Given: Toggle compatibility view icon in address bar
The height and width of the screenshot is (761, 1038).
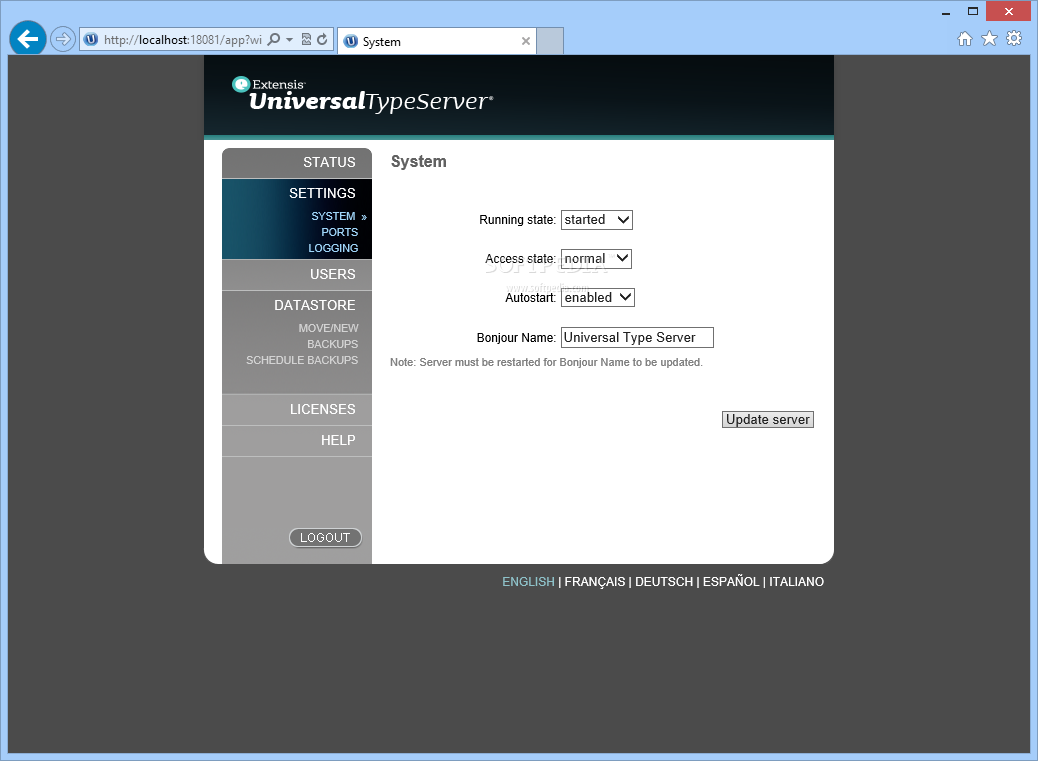Looking at the screenshot, I should (x=307, y=40).
